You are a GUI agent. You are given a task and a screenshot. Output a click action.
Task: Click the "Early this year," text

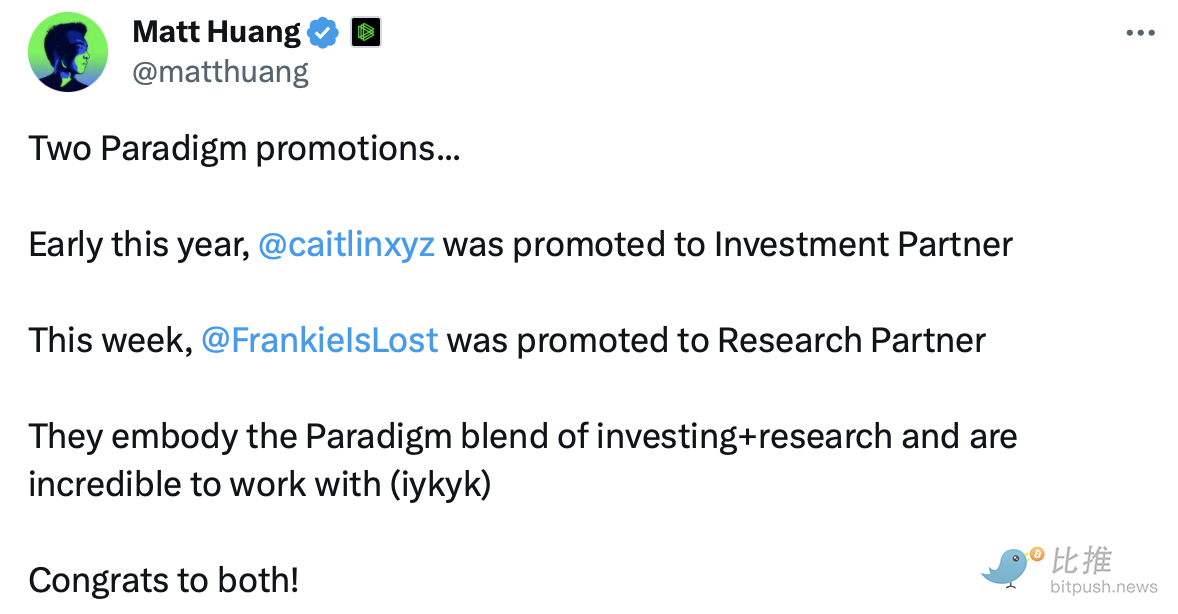pos(138,245)
